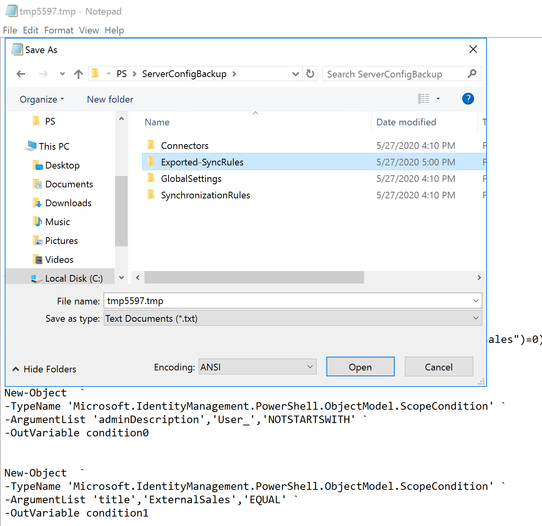Open Desktop in navigation pane
542x526 pixels.
(x=56, y=165)
